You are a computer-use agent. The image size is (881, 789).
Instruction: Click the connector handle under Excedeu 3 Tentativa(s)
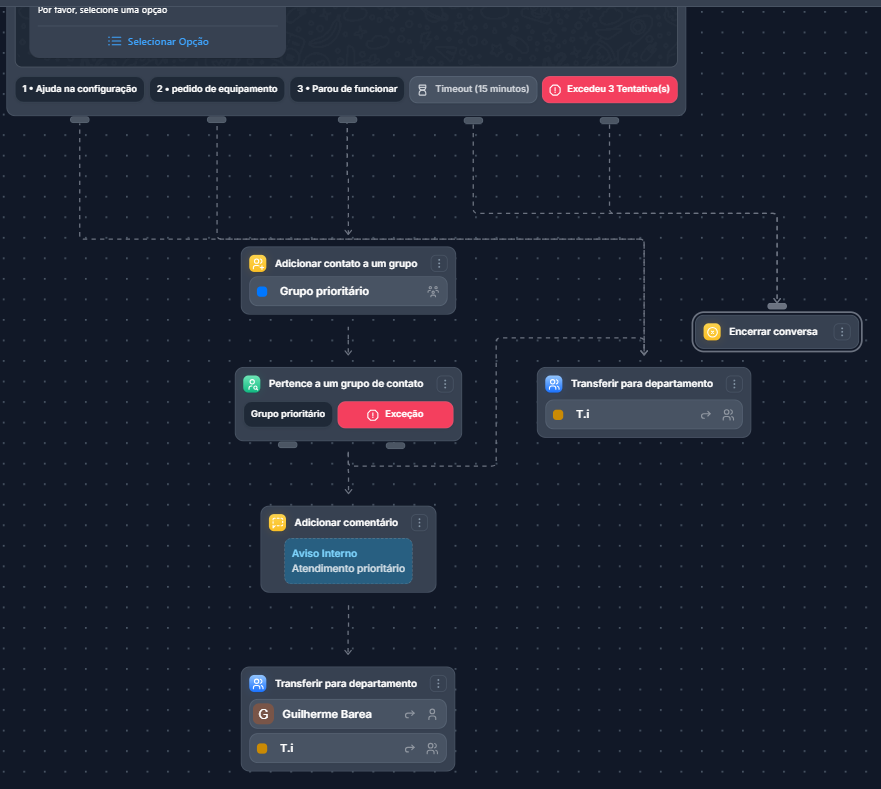(609, 121)
